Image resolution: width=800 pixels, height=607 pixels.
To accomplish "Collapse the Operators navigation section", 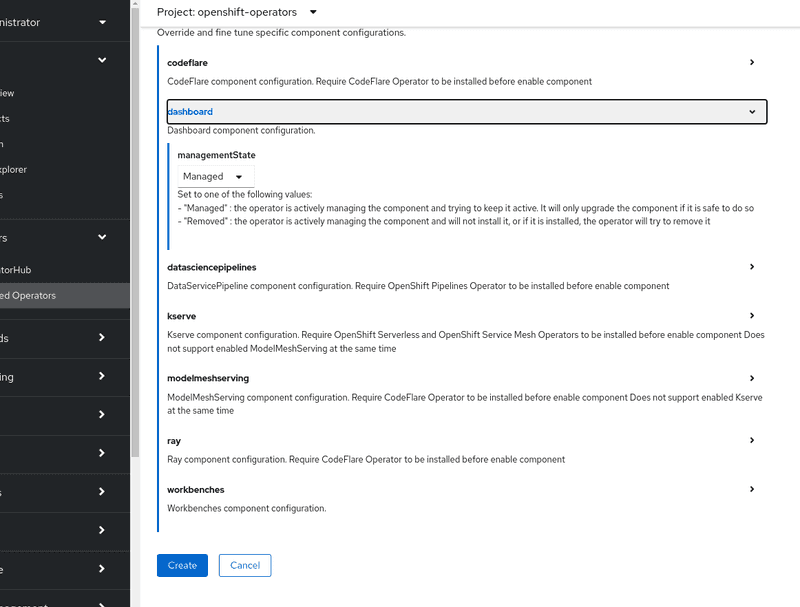I will pyautogui.click(x=101, y=238).
